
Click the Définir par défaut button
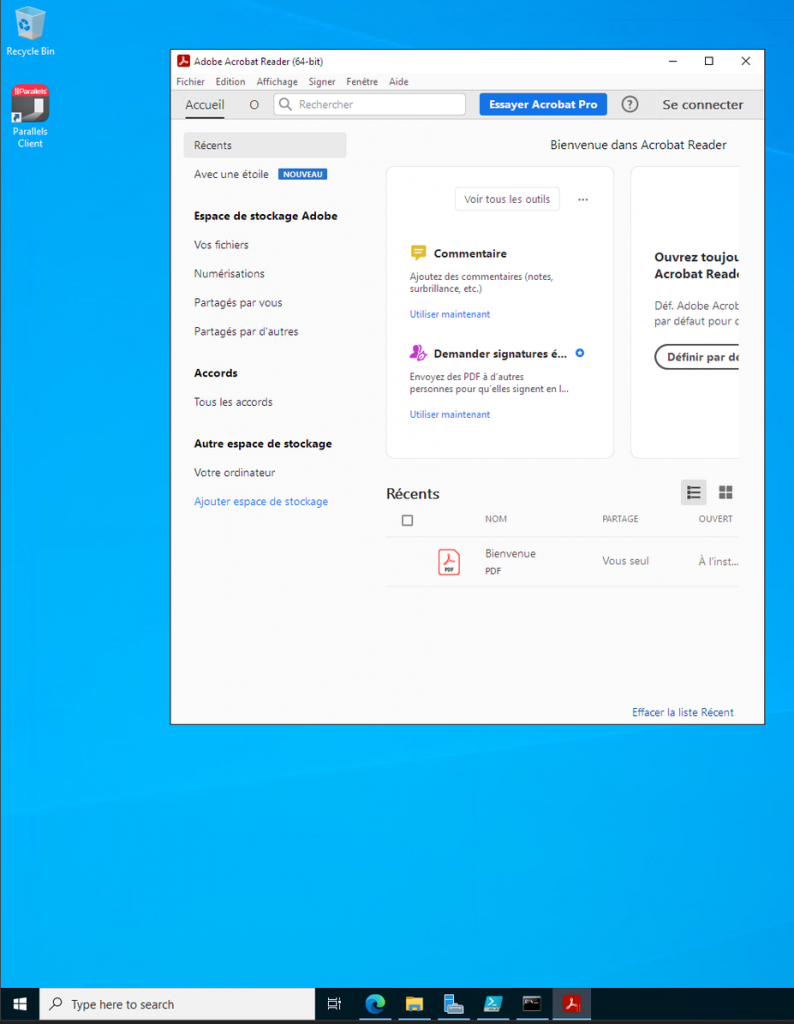[697, 357]
